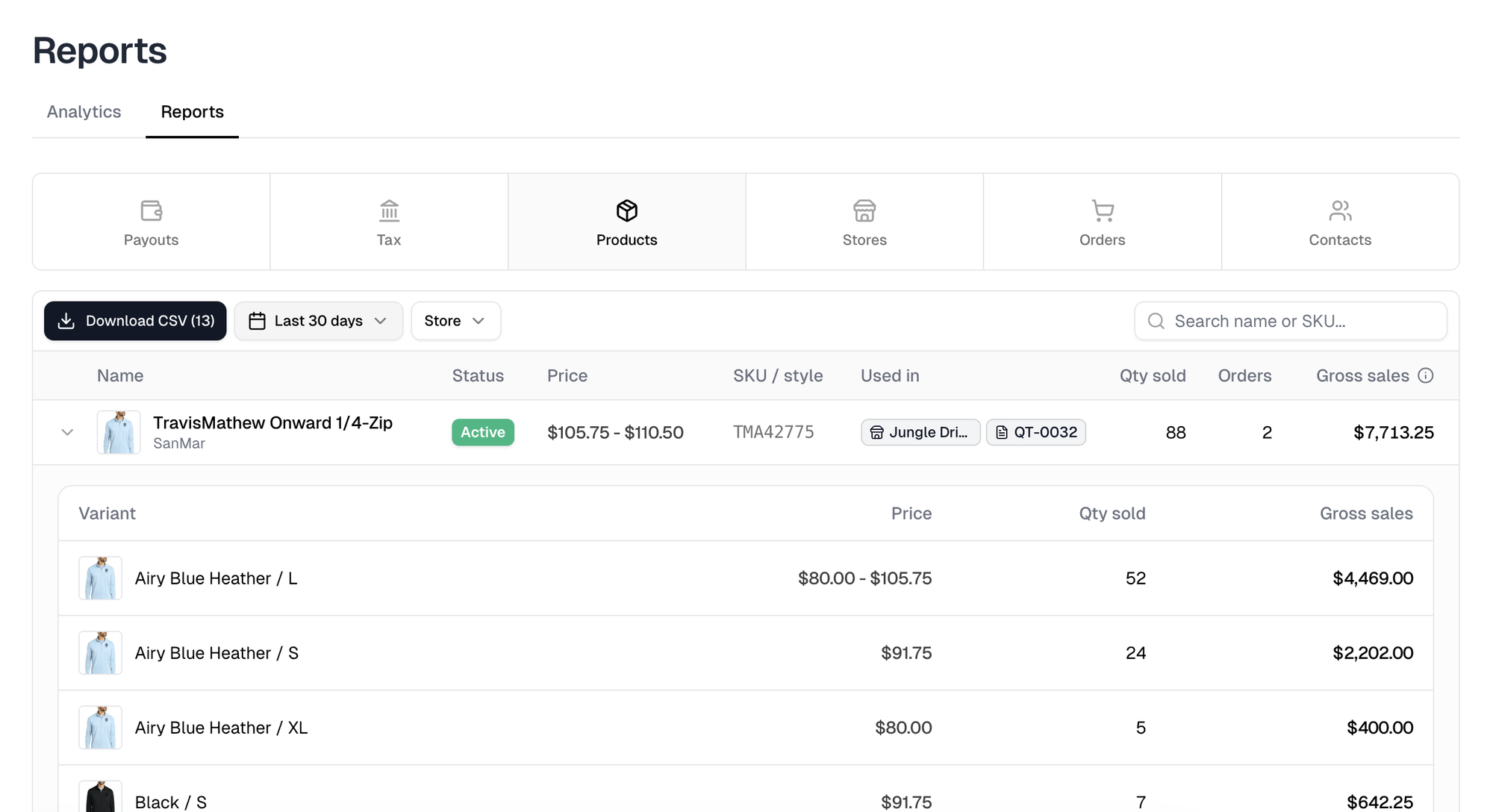The width and height of the screenshot is (1493, 812).
Task: Click the $400.00 gross sales cell
Action: tap(1380, 728)
